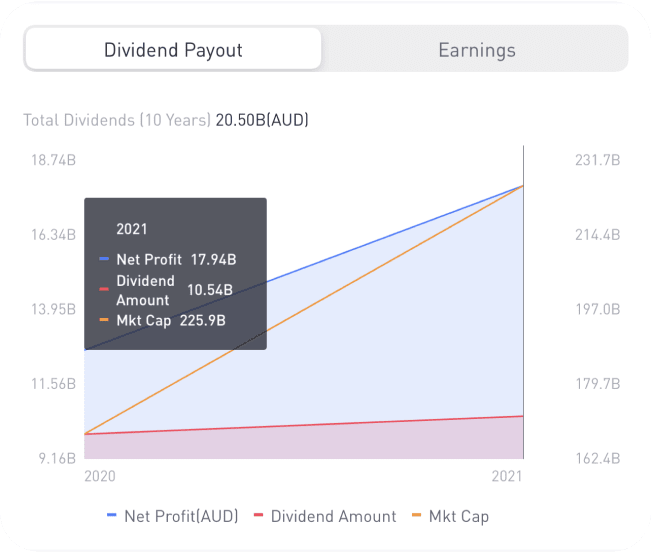Click Net Profit 17.94B in the tooltip

coord(175,259)
